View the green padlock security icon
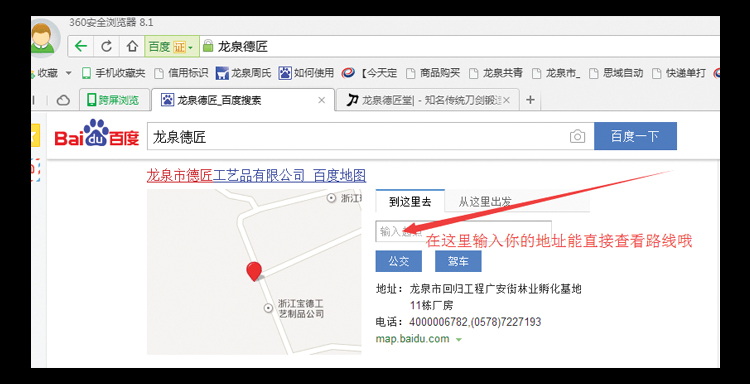 208,46
